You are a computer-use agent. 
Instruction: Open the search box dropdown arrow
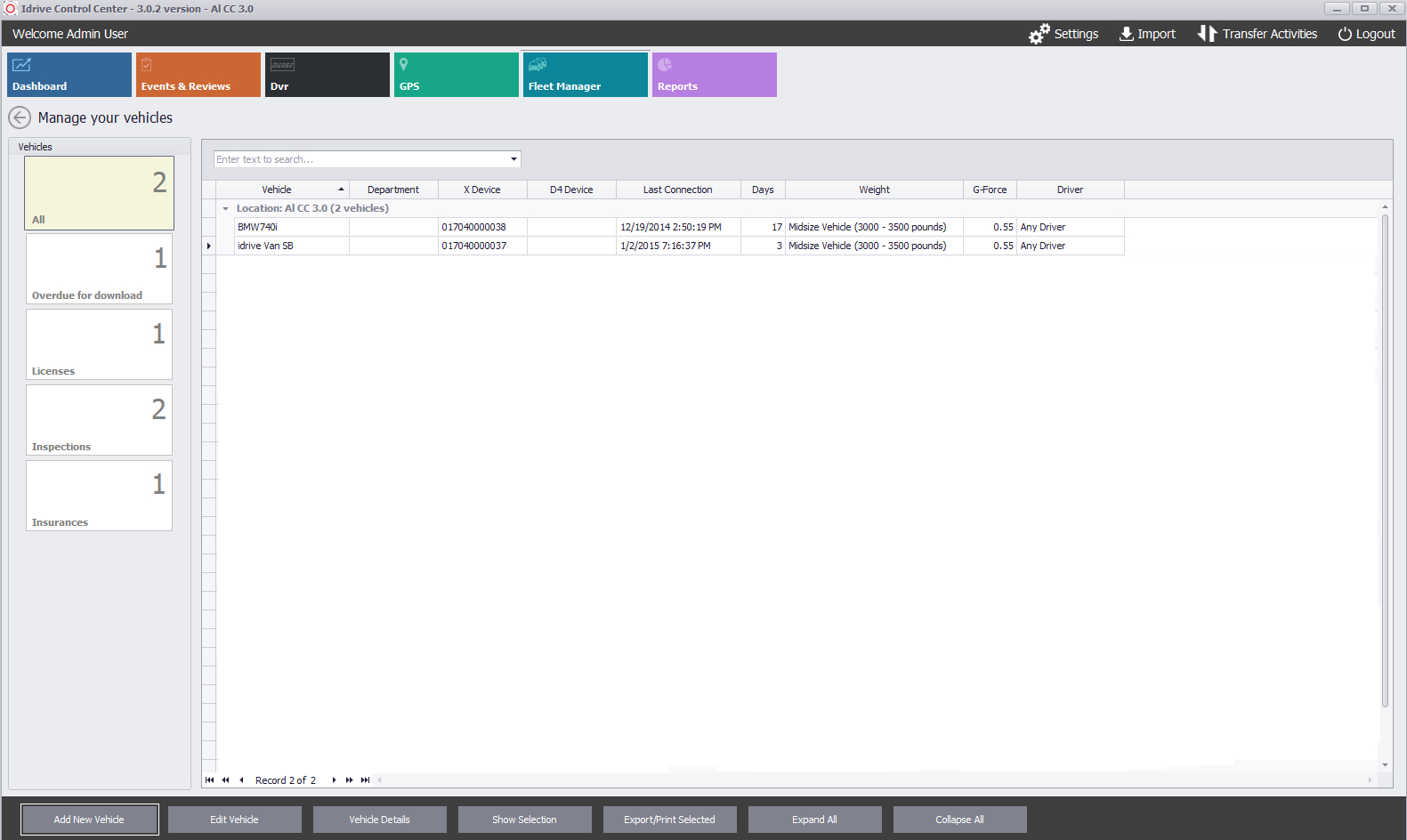tap(513, 159)
